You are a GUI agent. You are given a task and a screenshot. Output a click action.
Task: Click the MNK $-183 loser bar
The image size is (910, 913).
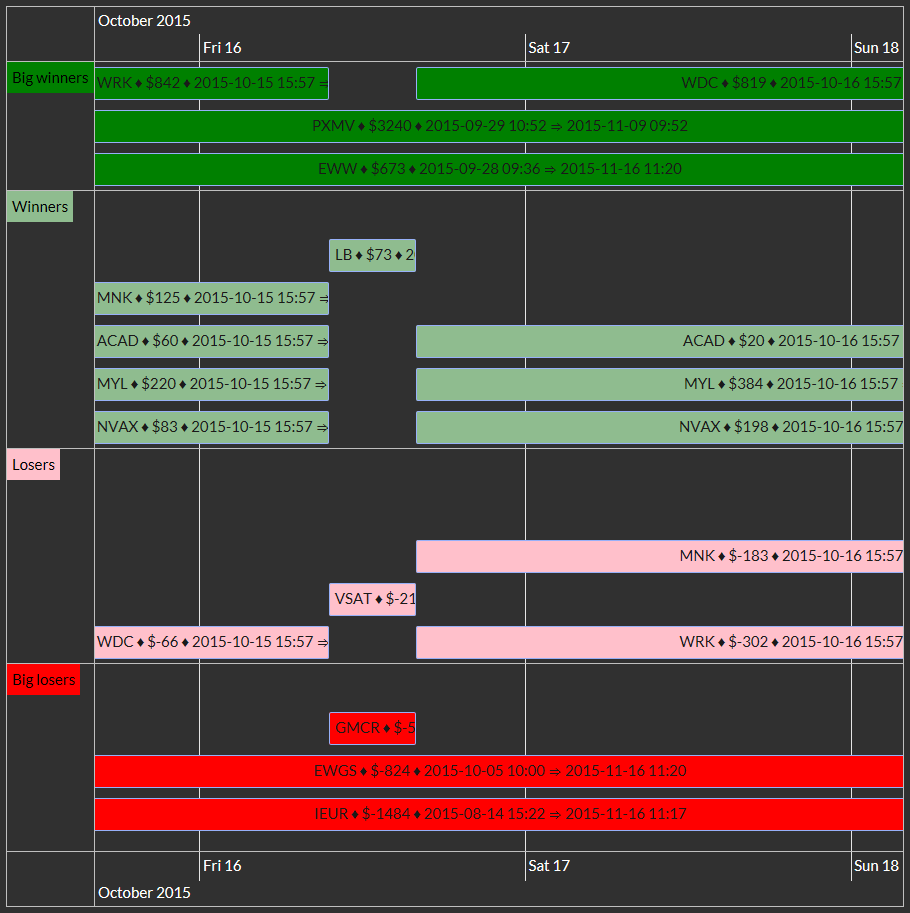660,556
